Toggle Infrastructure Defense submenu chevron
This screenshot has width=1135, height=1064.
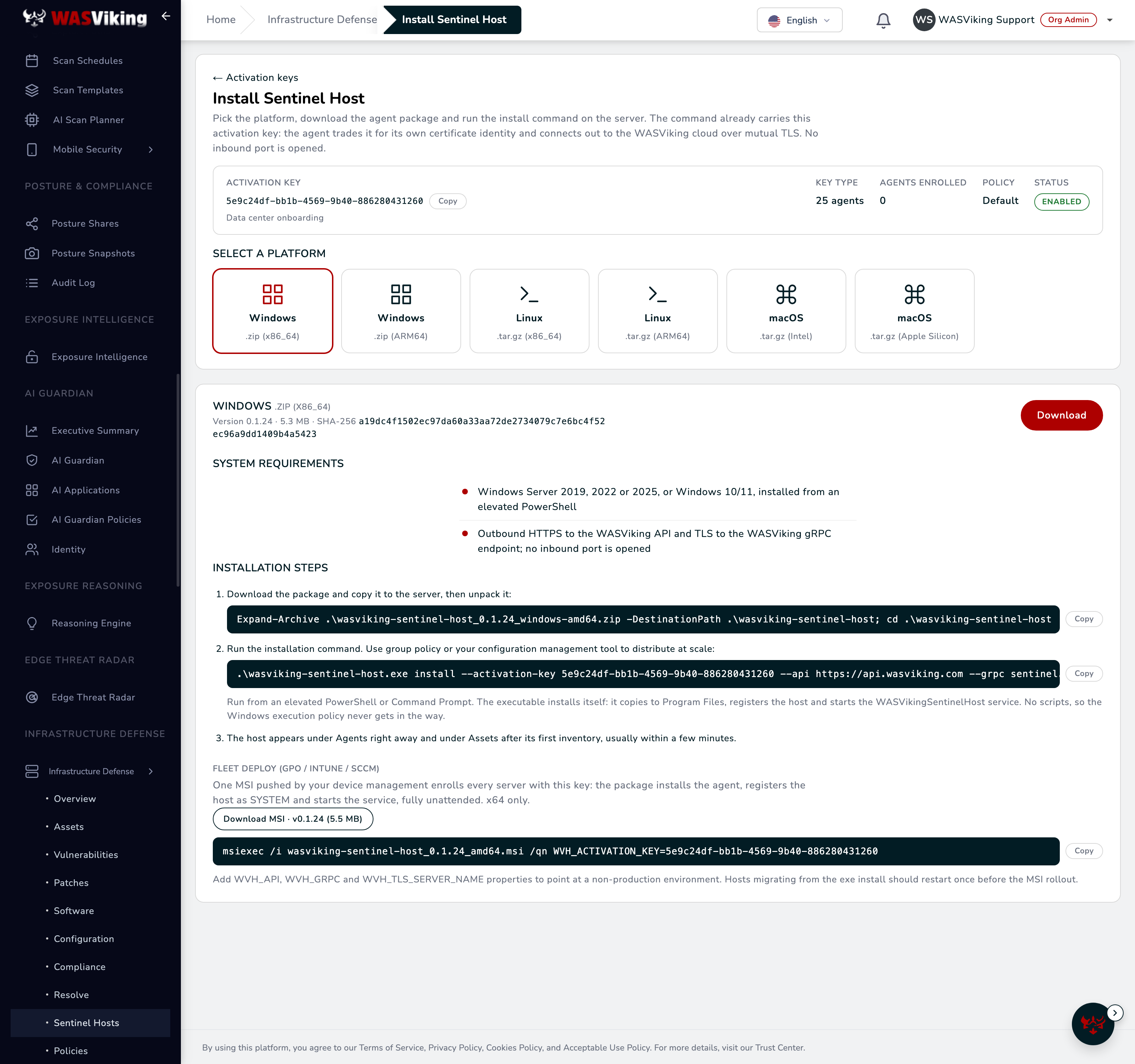click(151, 772)
